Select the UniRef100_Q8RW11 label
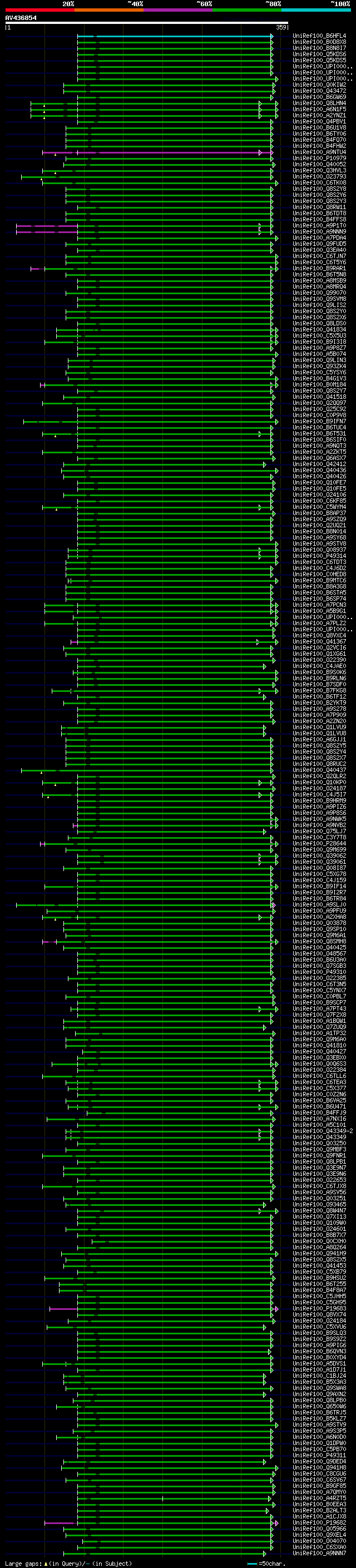Viewport: 356px width, 1568px height. tap(319, 207)
